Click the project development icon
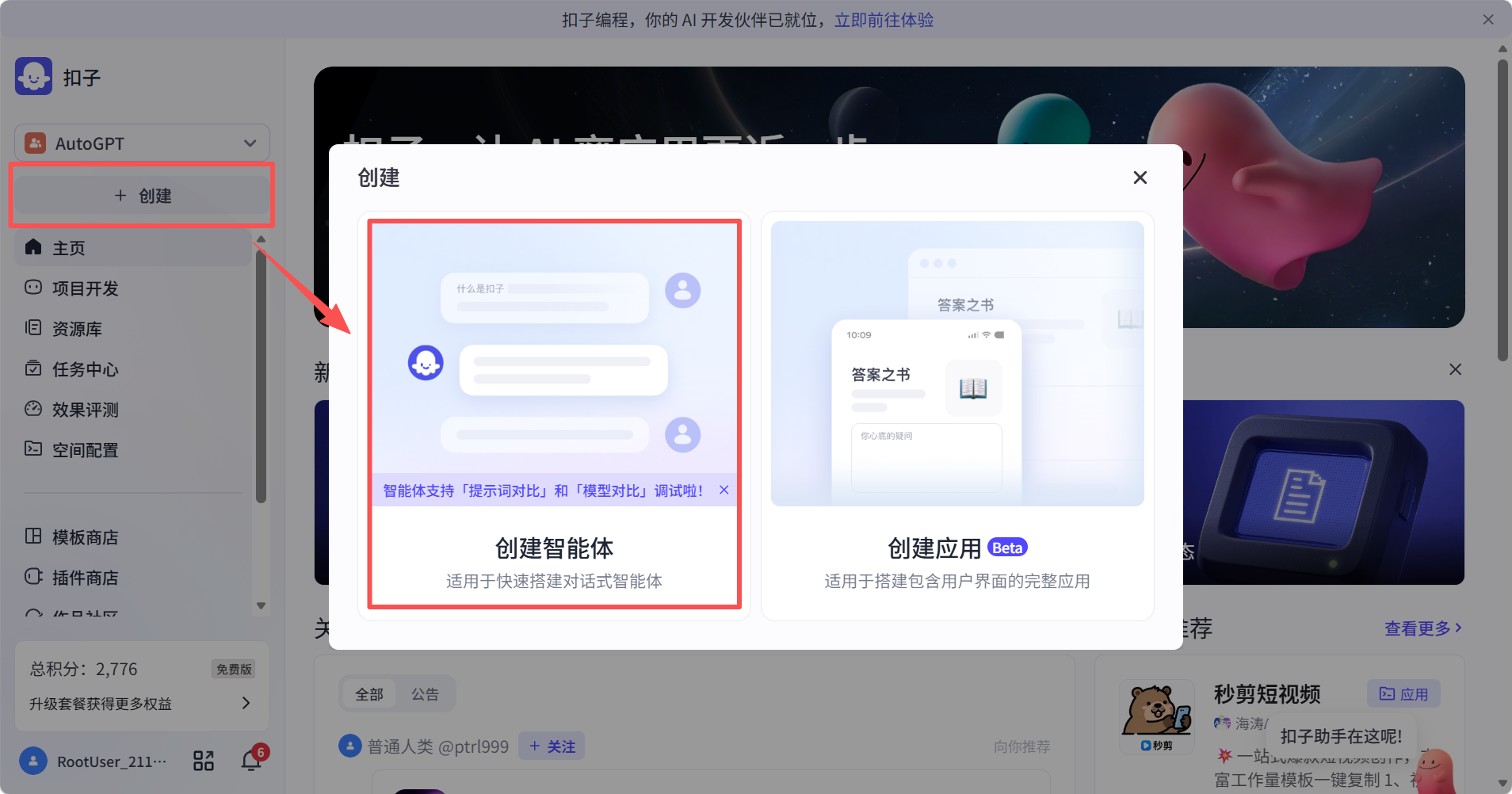 (x=33, y=288)
